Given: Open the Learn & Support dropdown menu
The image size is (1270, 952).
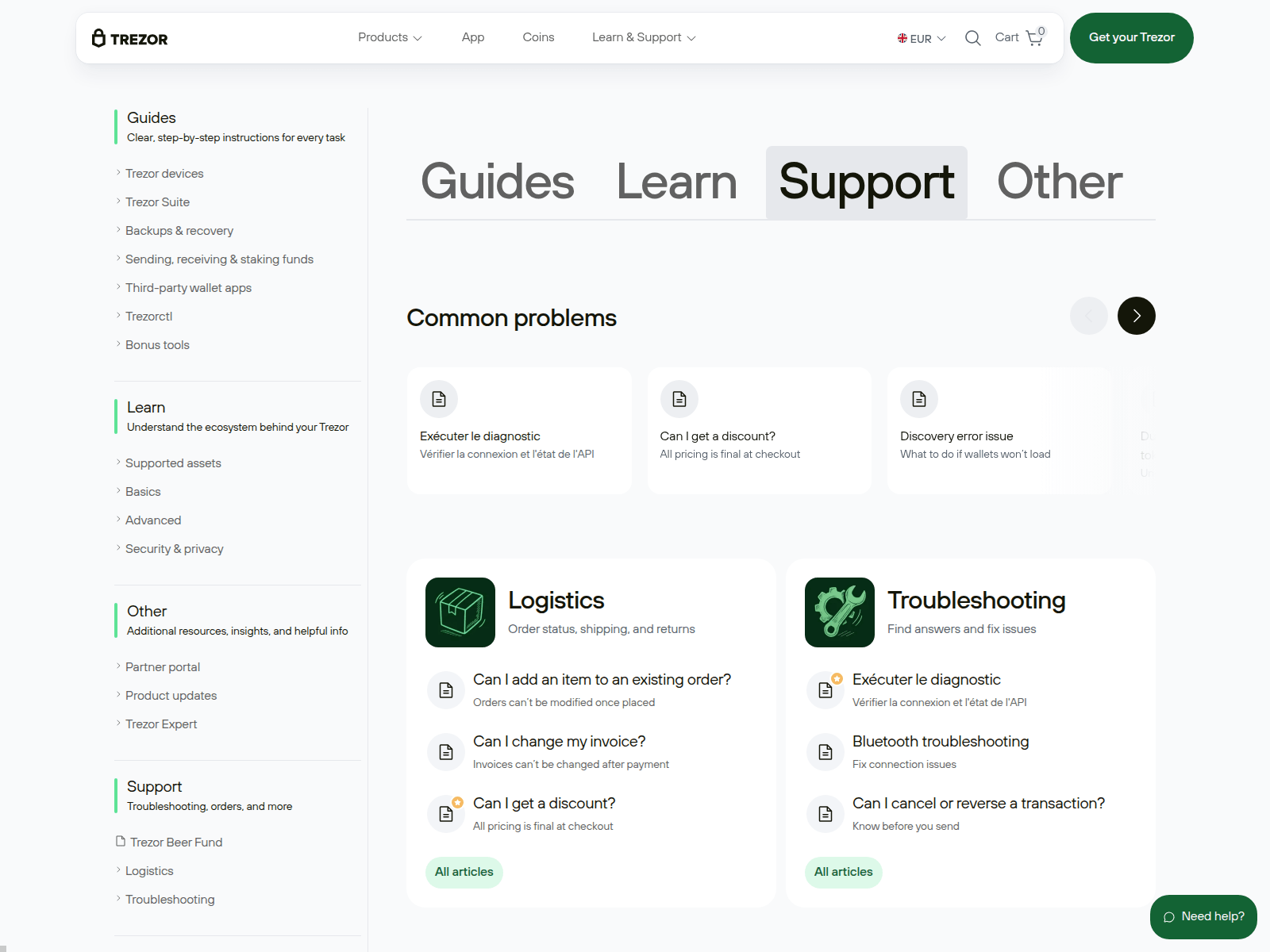Looking at the screenshot, I should pos(644,37).
